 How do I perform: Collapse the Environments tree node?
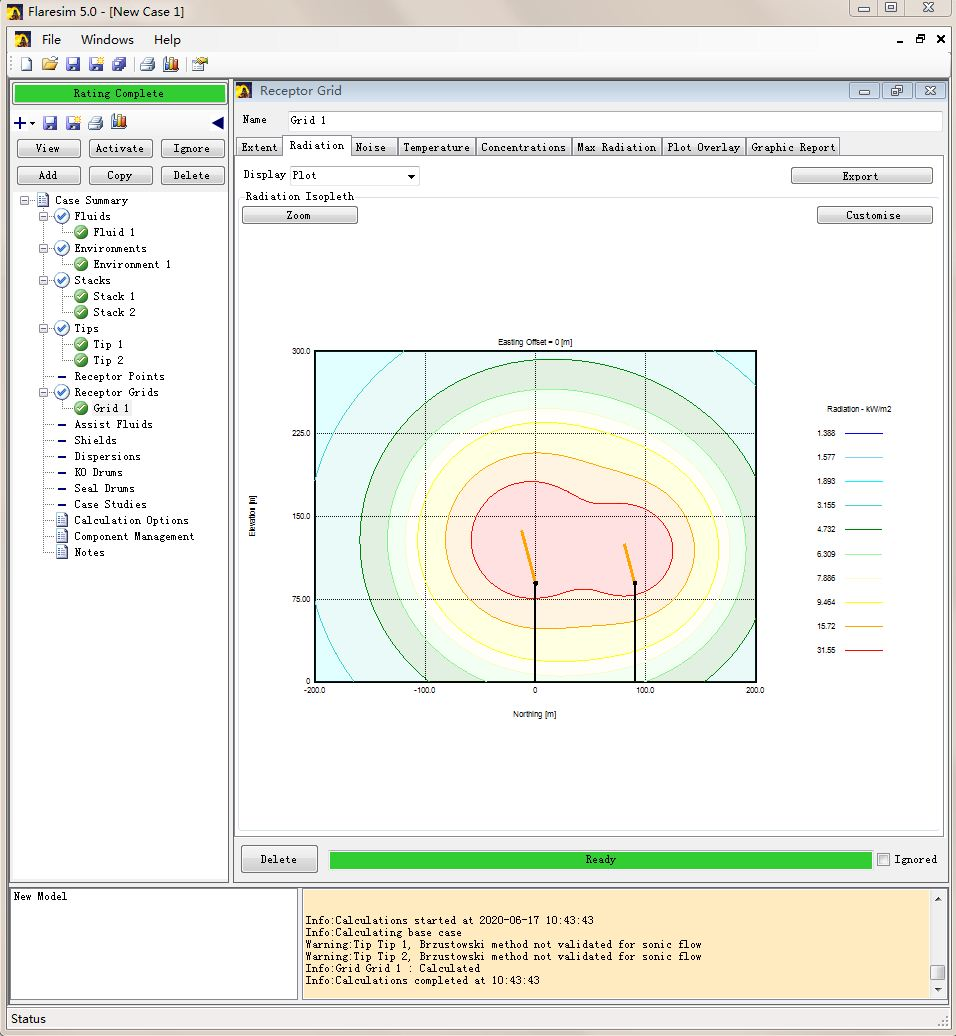tap(44, 248)
